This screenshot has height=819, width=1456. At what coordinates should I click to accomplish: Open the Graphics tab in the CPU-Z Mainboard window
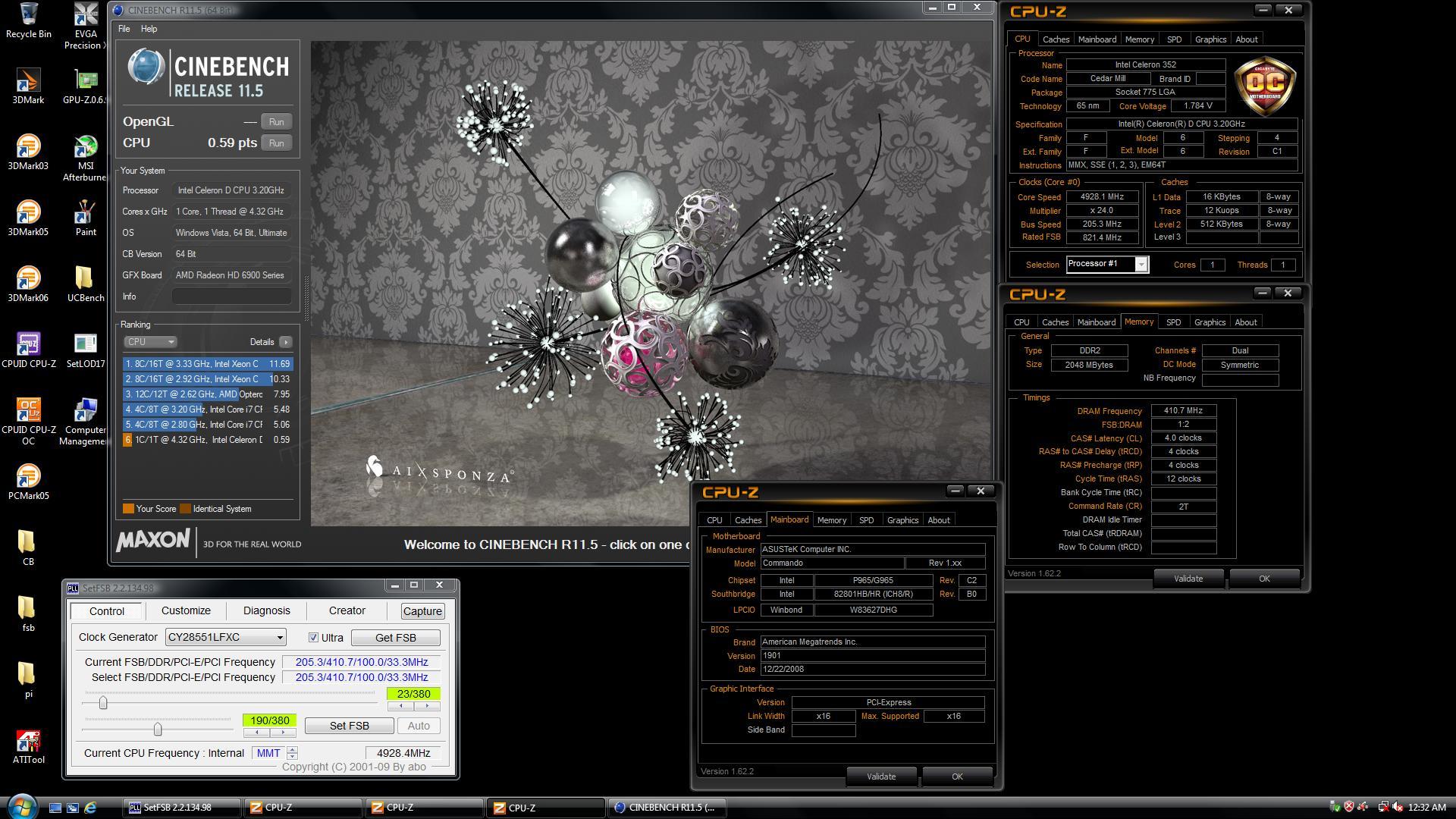point(902,520)
